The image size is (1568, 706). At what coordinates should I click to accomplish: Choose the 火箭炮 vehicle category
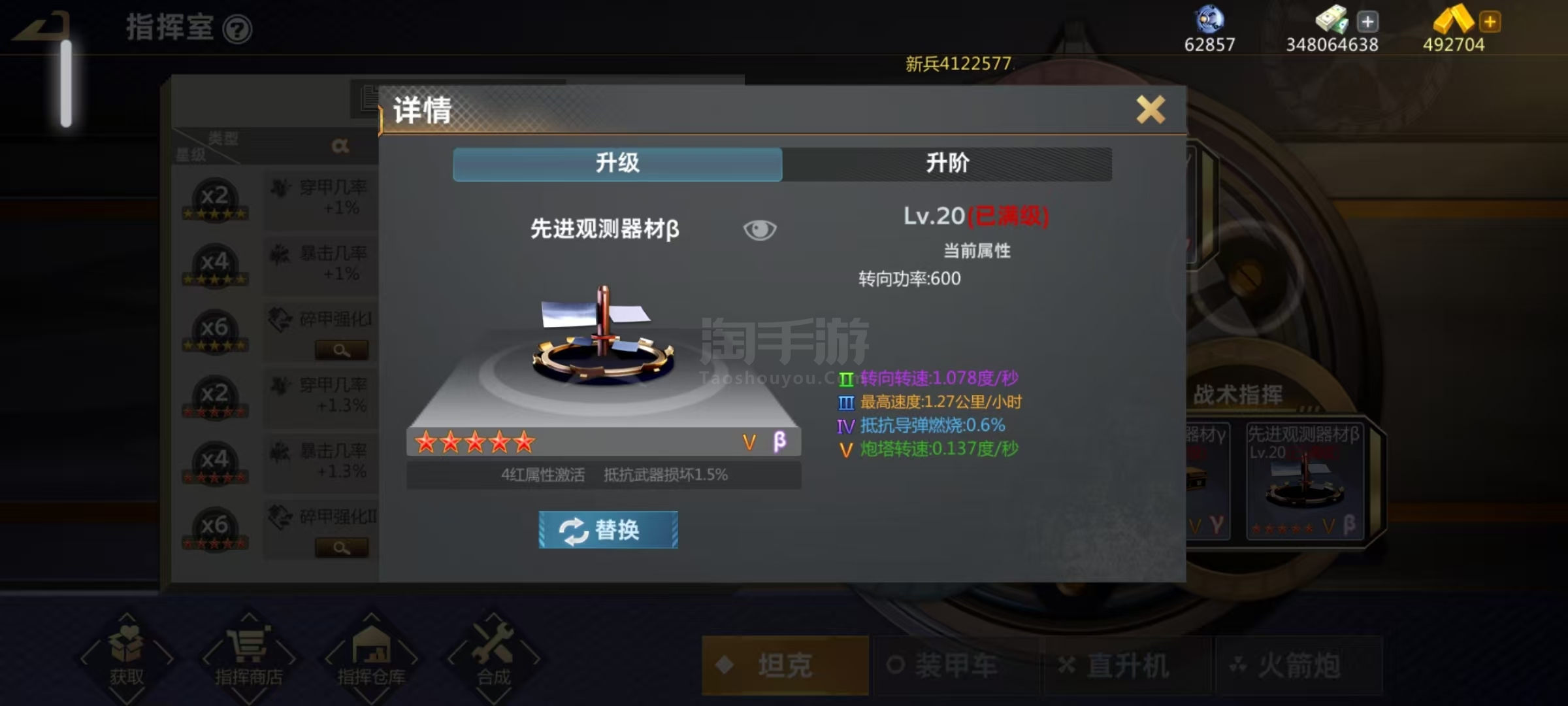1299,665
